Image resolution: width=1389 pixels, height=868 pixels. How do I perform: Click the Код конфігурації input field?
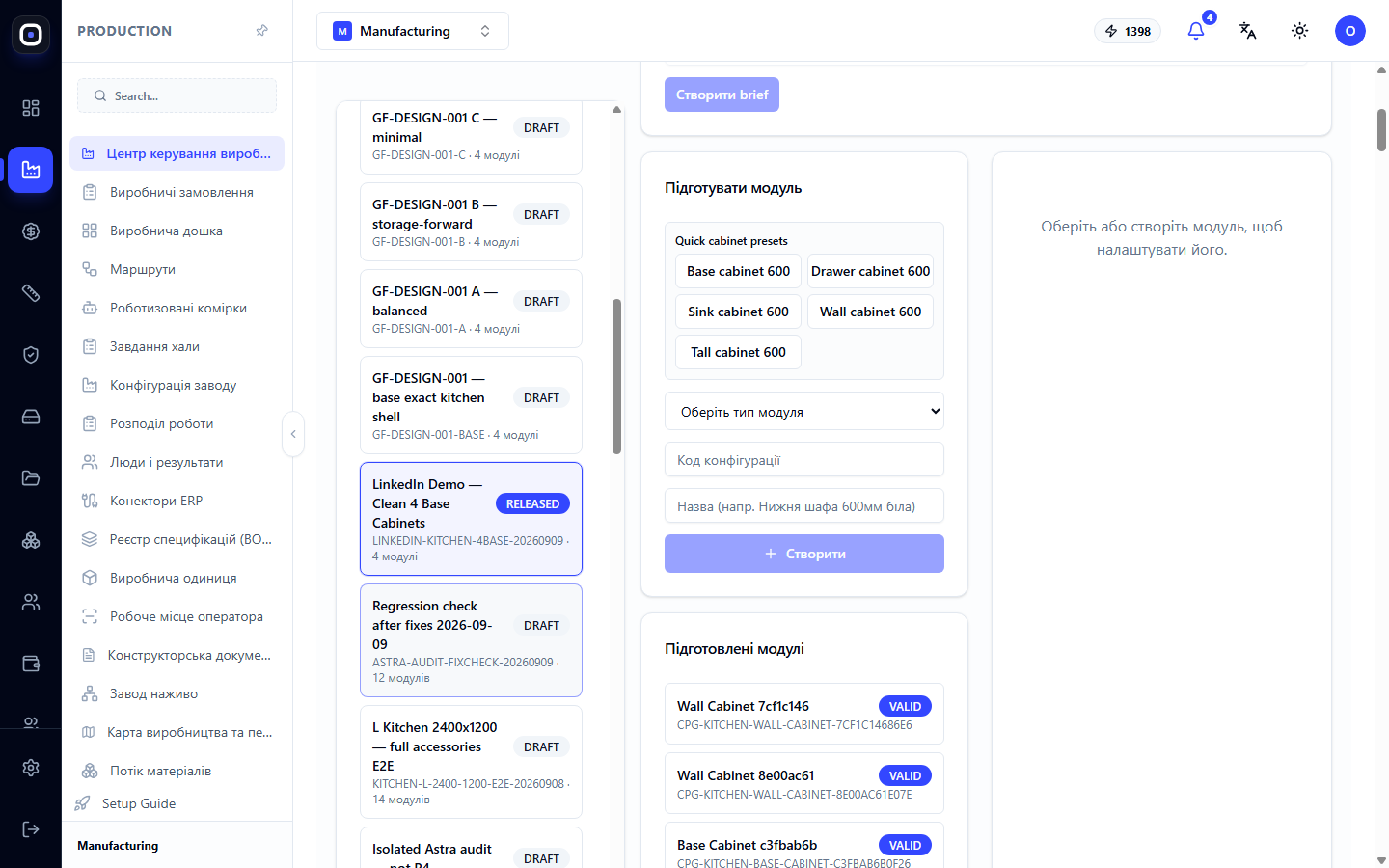pyautogui.click(x=804, y=459)
